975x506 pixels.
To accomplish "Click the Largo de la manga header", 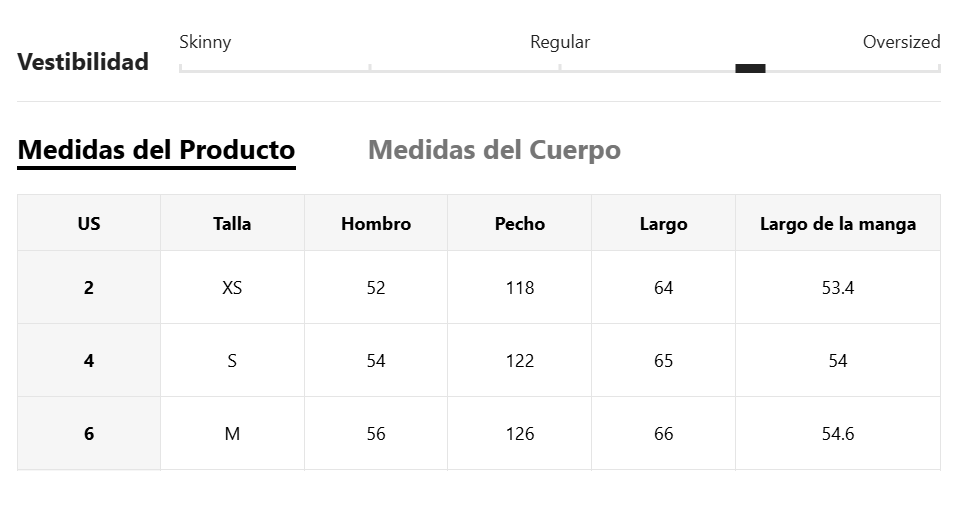I will (x=838, y=223).
